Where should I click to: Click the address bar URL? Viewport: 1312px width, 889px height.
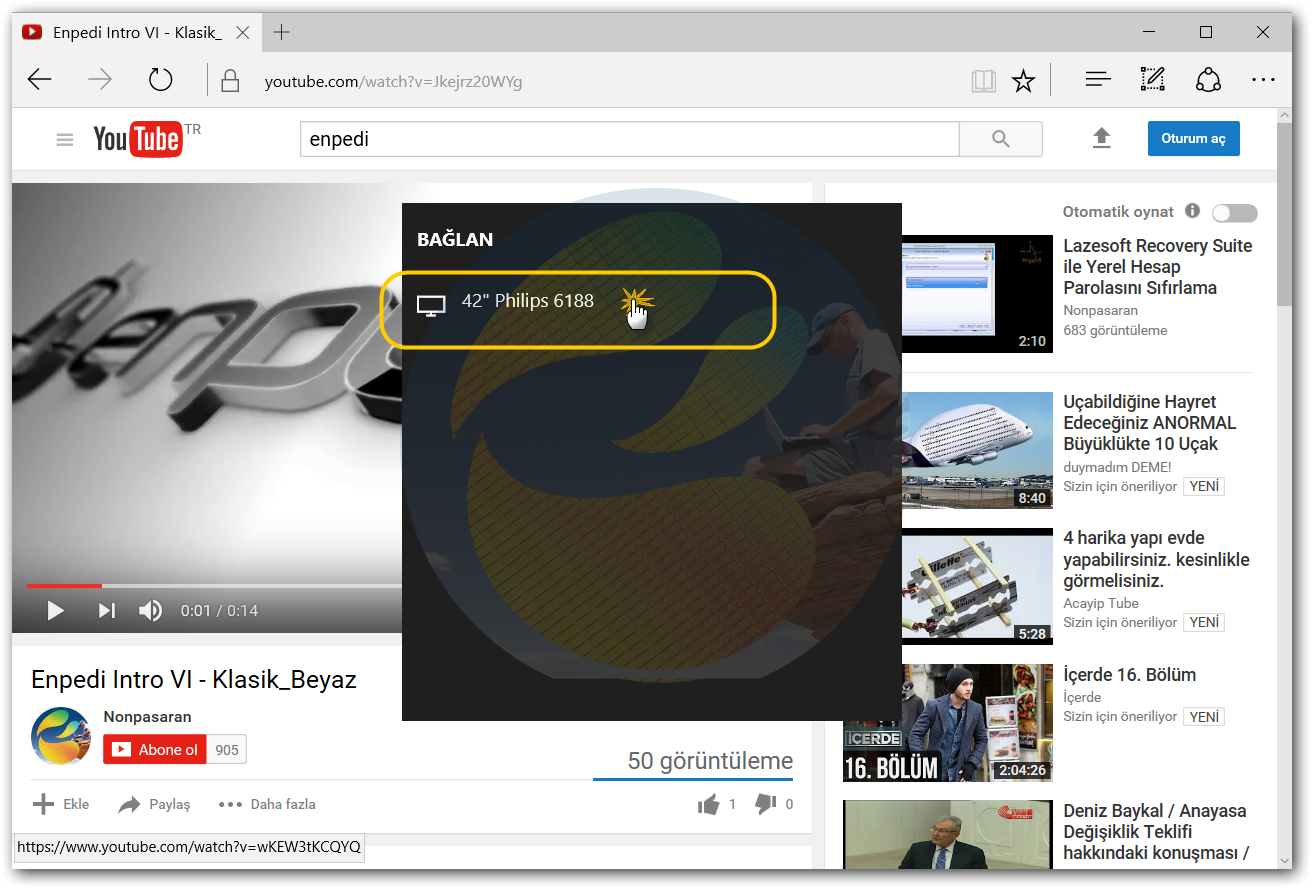pos(393,81)
